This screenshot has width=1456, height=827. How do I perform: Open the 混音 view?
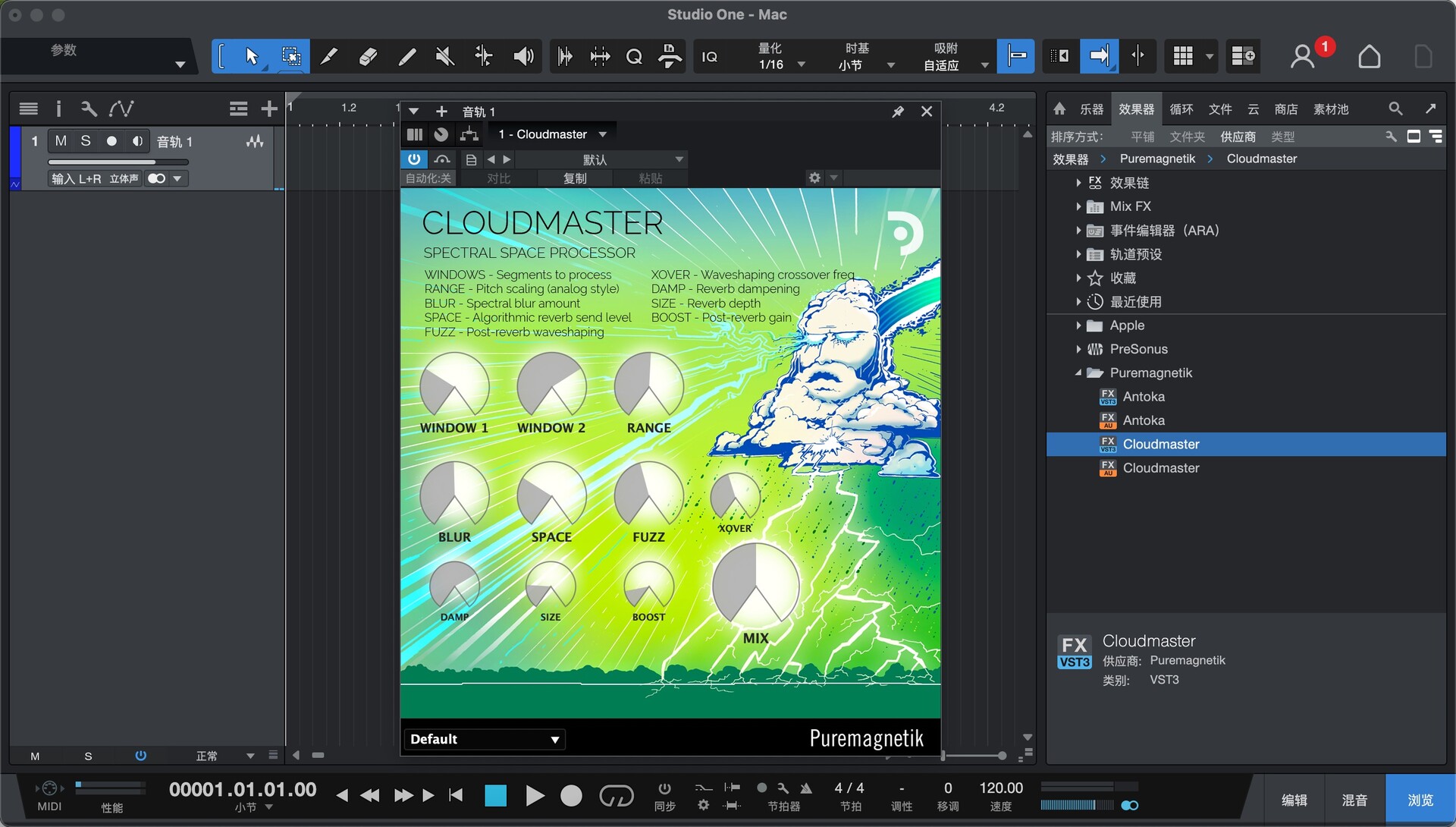(x=1354, y=800)
